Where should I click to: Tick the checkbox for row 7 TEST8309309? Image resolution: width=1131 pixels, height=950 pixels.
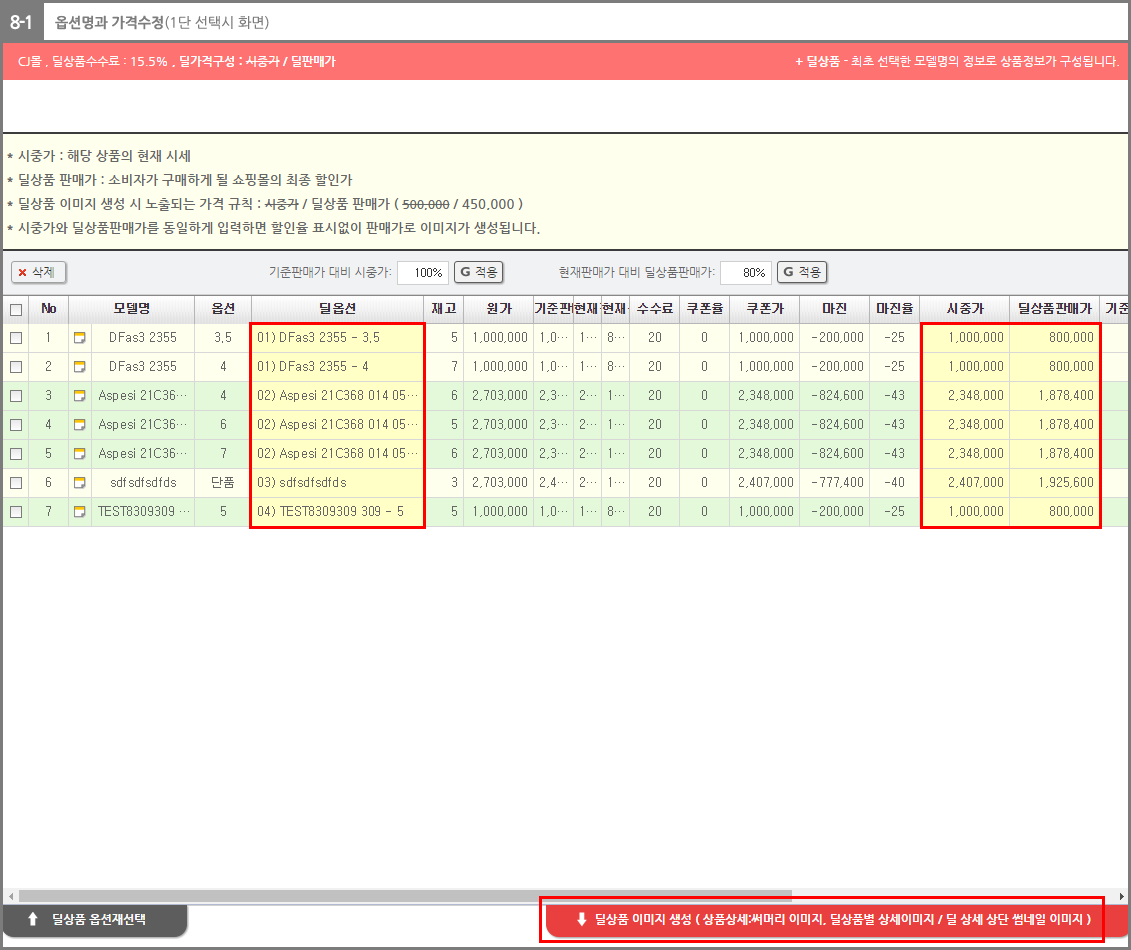pos(15,512)
